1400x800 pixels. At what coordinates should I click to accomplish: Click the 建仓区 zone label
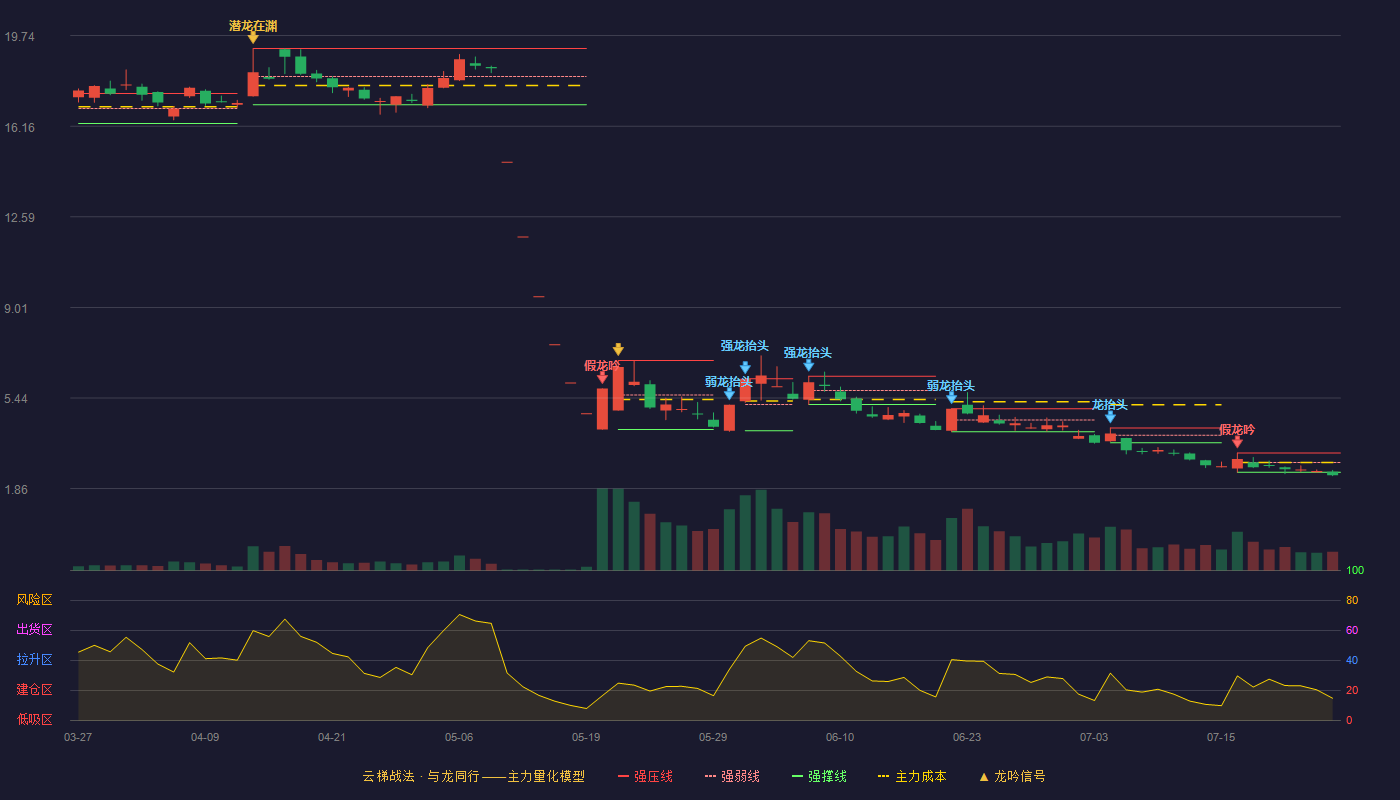coord(34,690)
